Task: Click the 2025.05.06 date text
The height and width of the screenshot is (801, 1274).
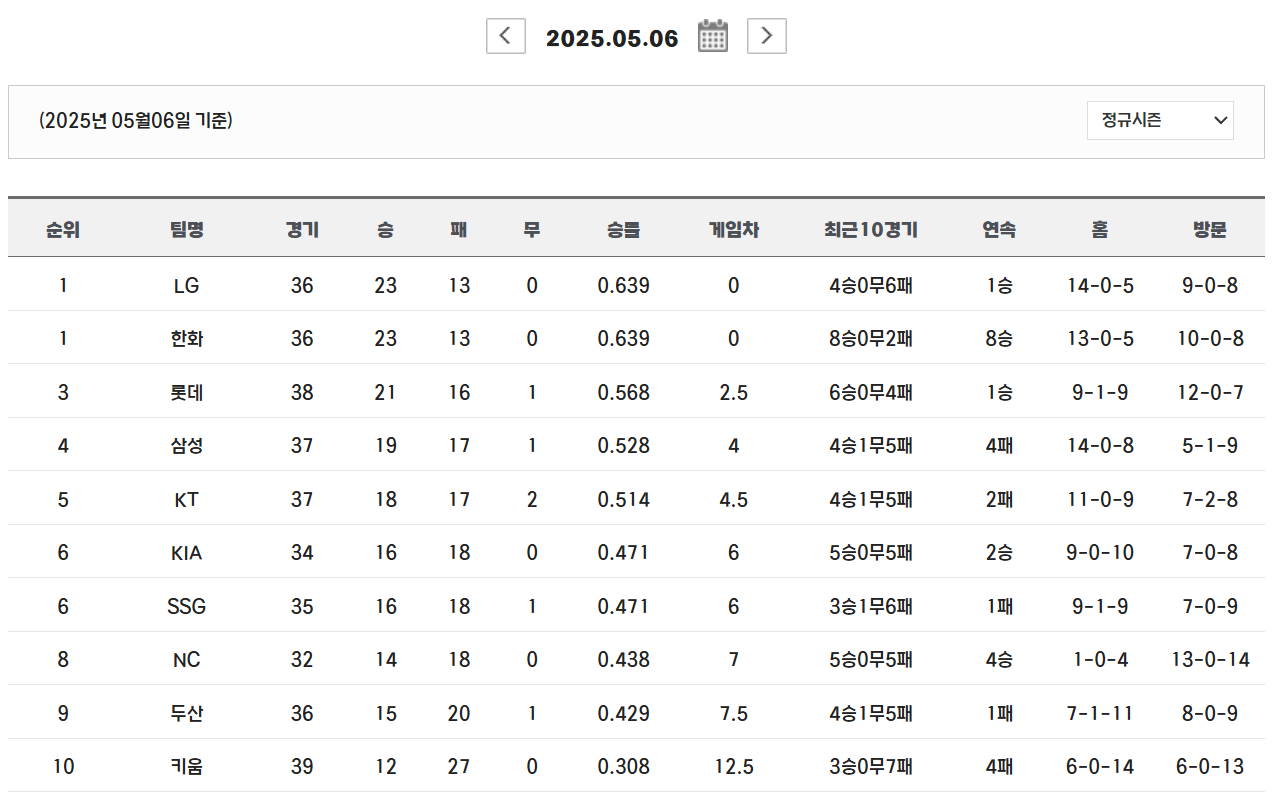Action: pos(612,38)
